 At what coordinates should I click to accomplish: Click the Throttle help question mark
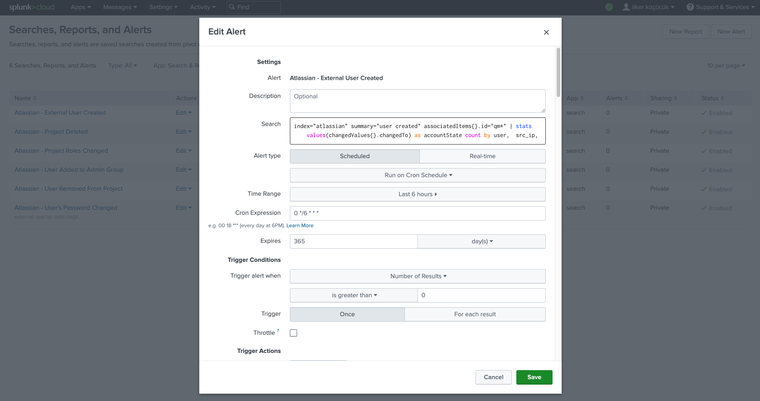[x=277, y=331]
